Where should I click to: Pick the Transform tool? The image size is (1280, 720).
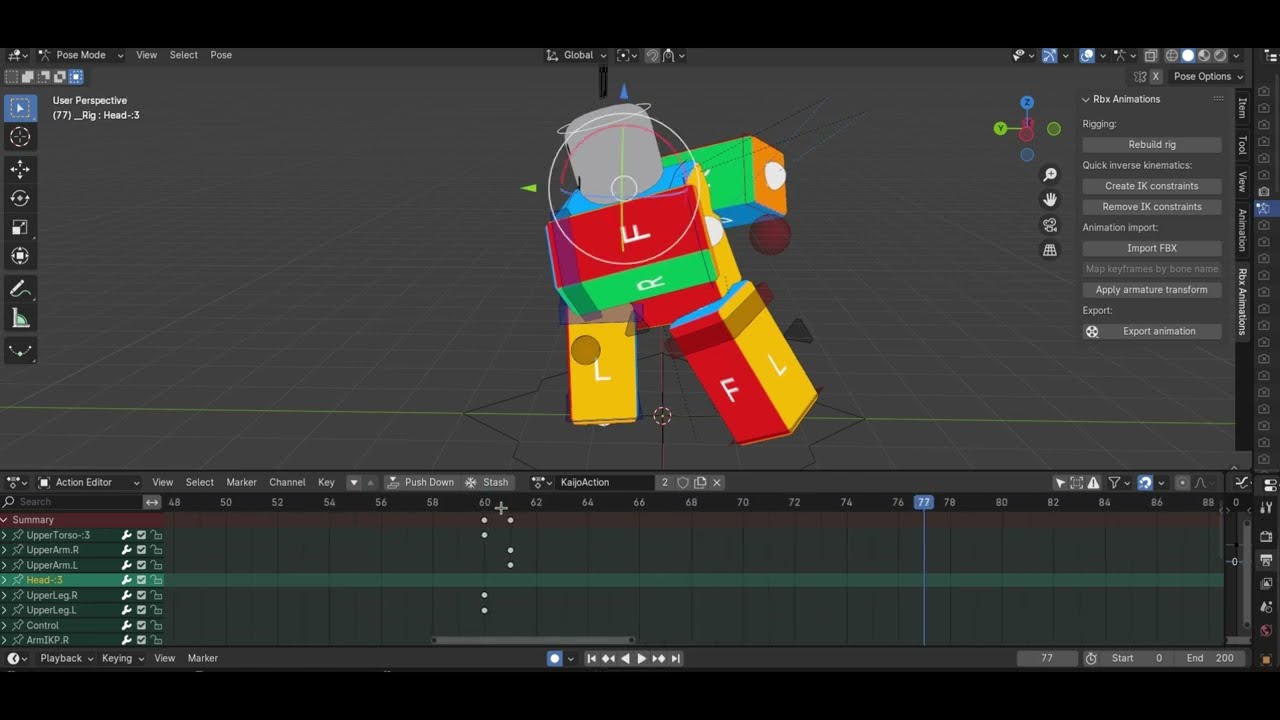pyautogui.click(x=20, y=256)
